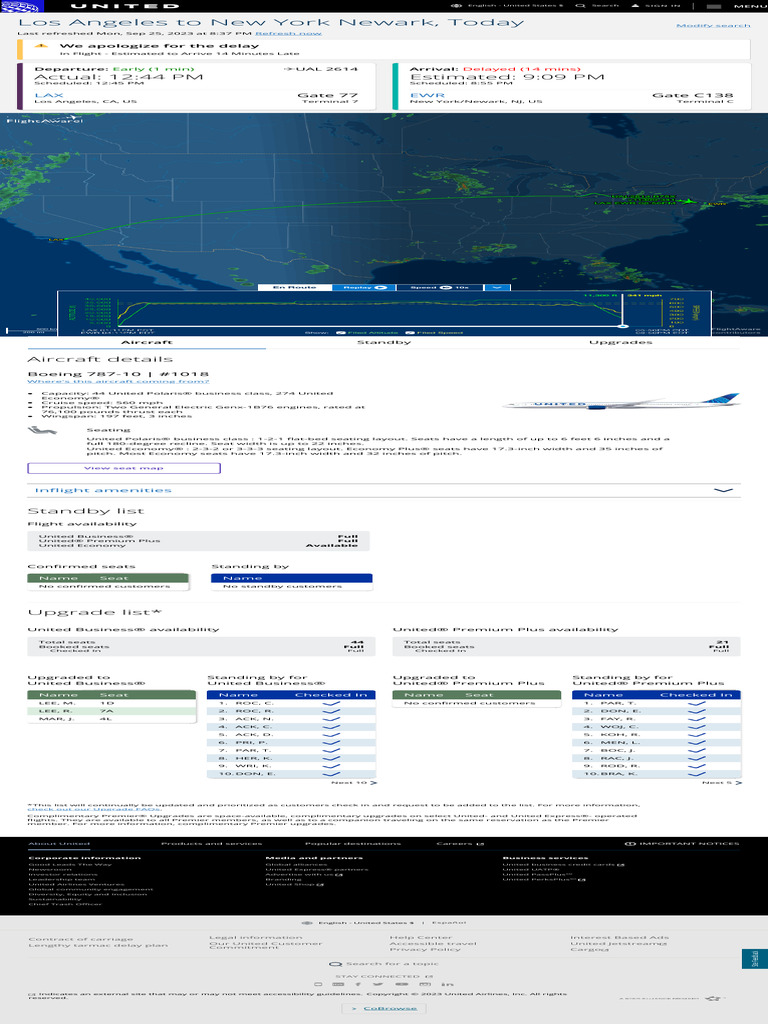Click the Sign In person icon
Viewport: 768px width, 1024px height.
(x=635, y=6)
